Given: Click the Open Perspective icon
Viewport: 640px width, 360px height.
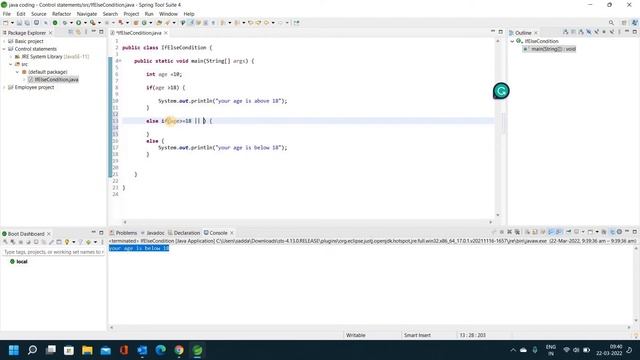Looking at the screenshot, I should [x=624, y=23].
